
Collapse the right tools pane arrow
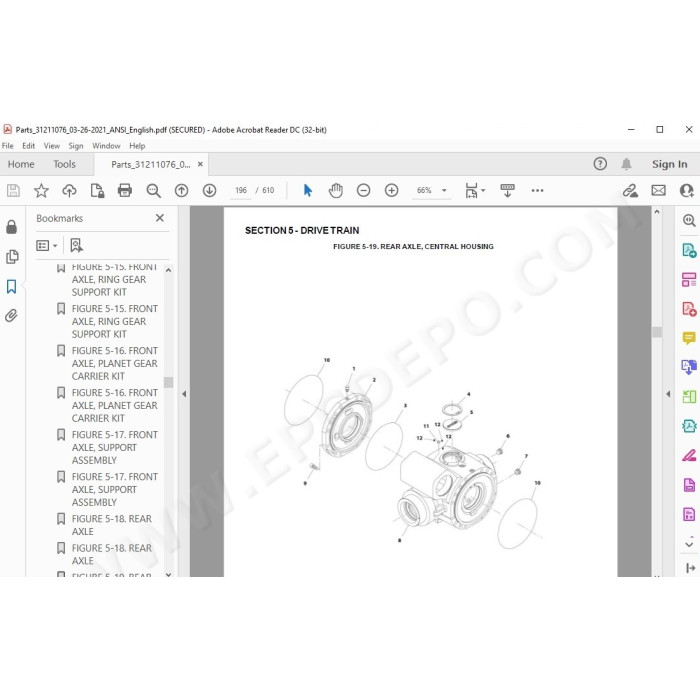click(668, 394)
